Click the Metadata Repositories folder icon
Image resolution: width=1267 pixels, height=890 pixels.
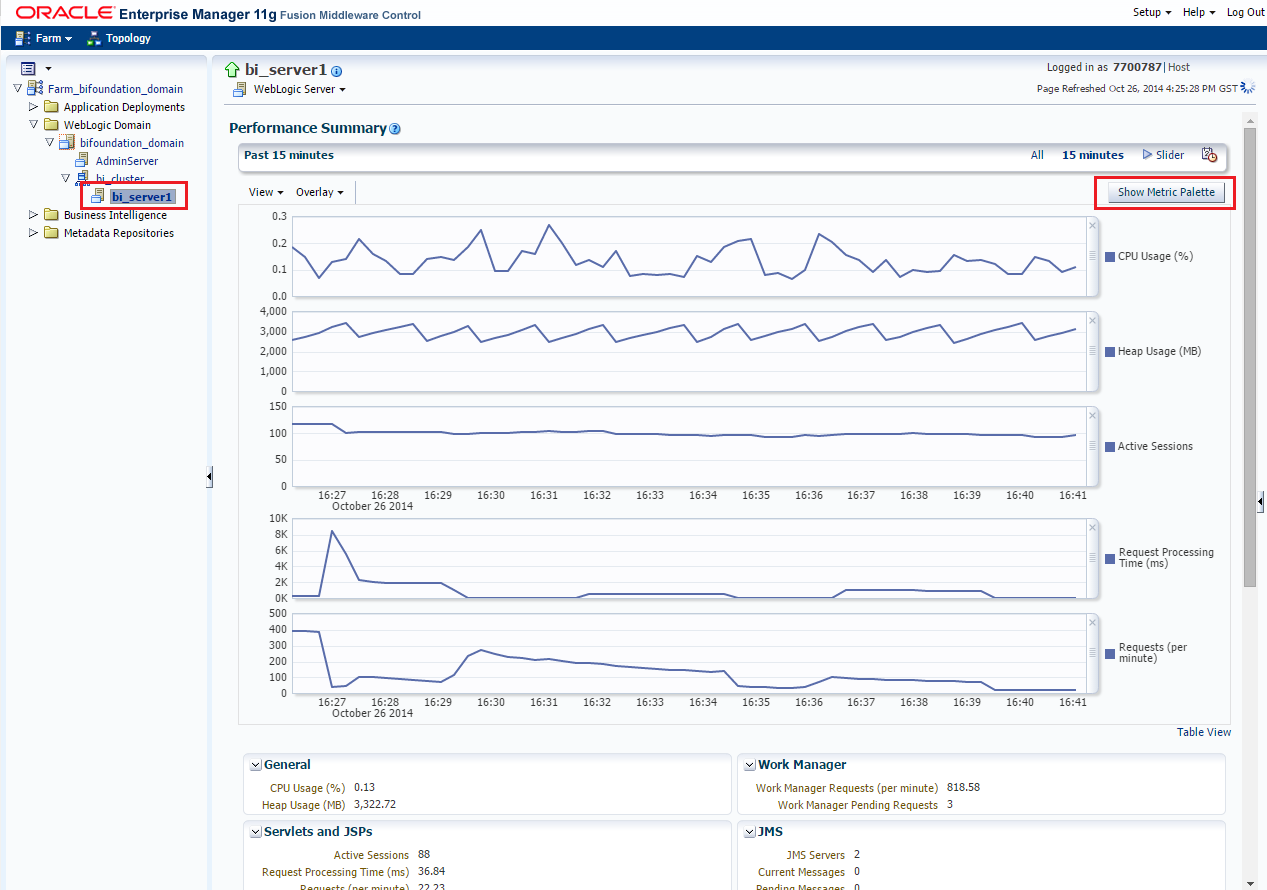pos(51,233)
